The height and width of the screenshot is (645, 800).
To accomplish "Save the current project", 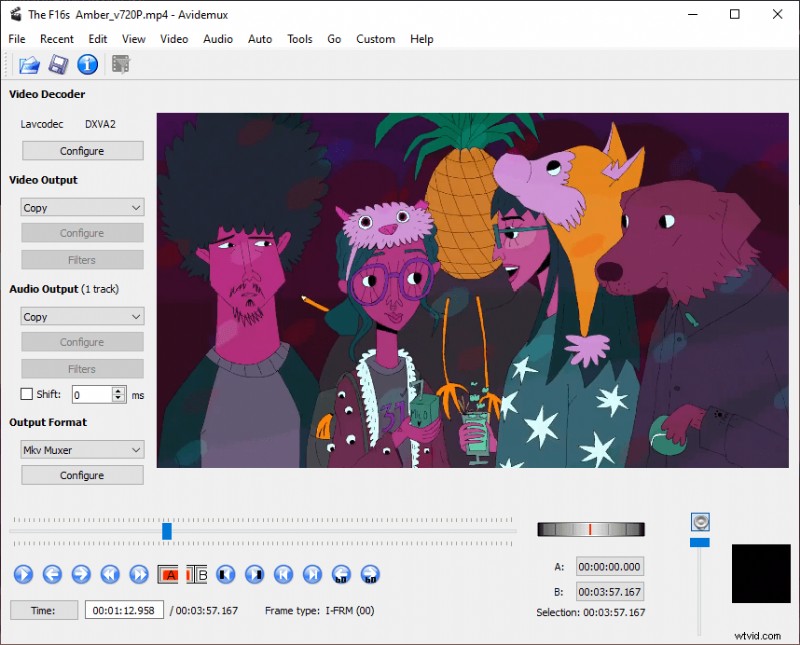I will pos(58,64).
